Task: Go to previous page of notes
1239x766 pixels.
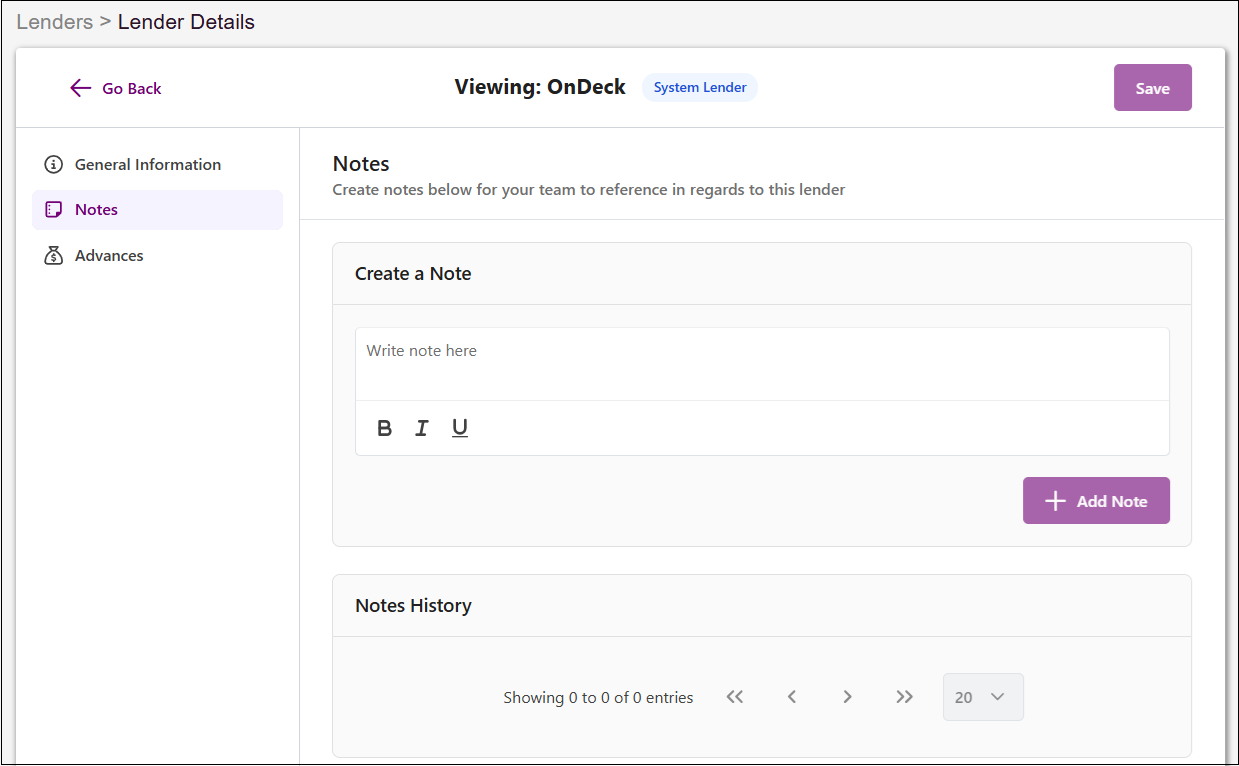Action: (791, 697)
